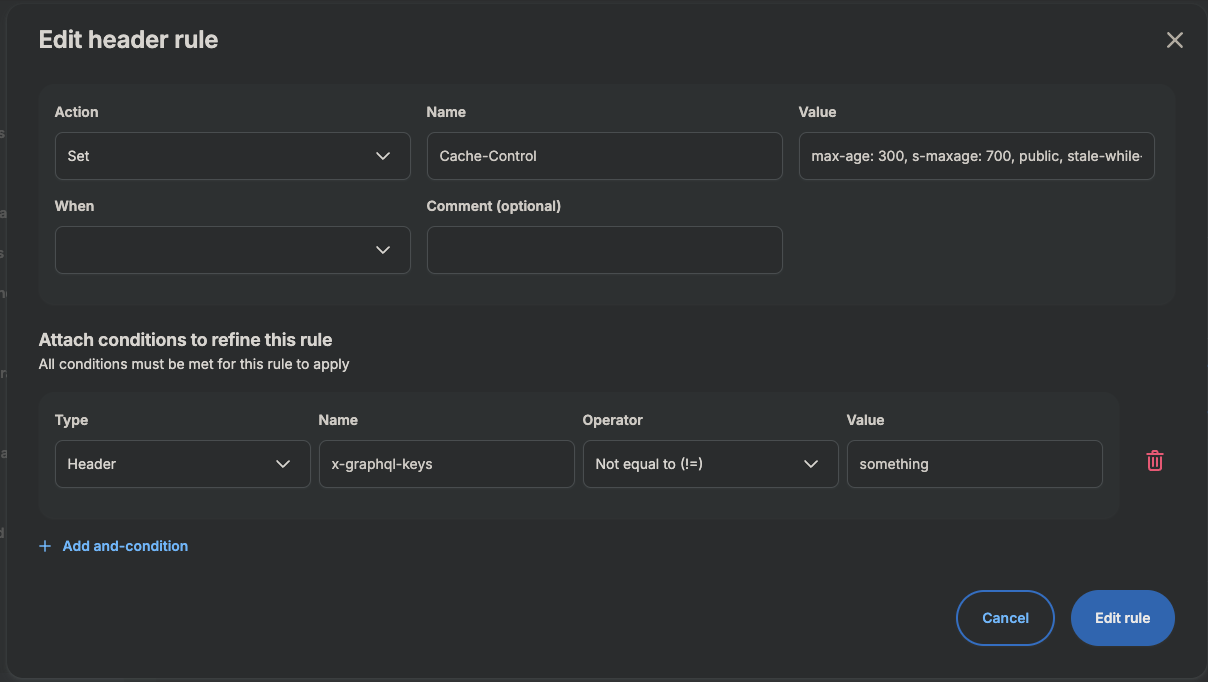Open the Type dropdown showing Header
This screenshot has width=1208, height=682.
[x=183, y=464]
